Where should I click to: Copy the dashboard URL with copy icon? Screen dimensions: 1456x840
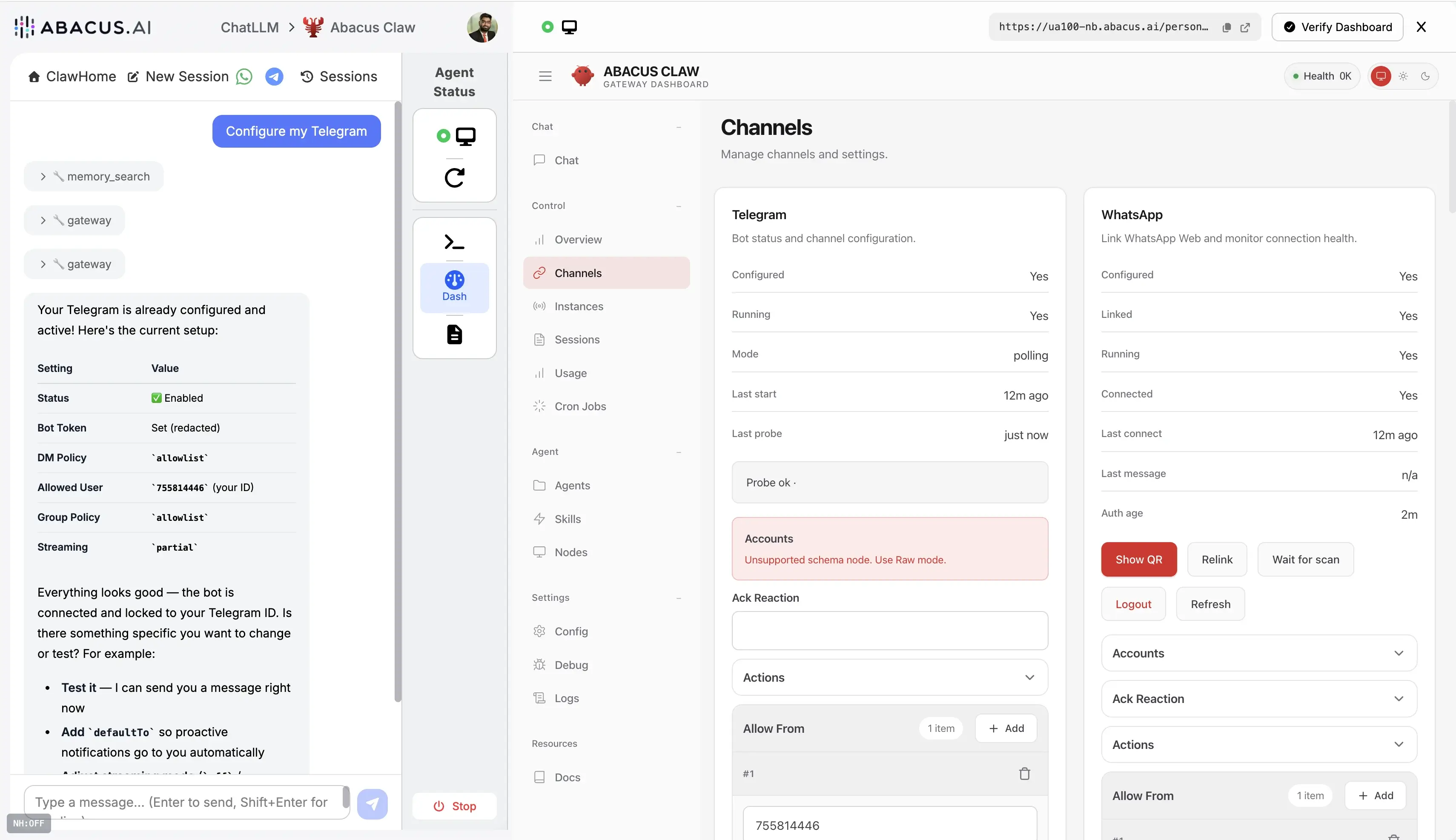1227,27
